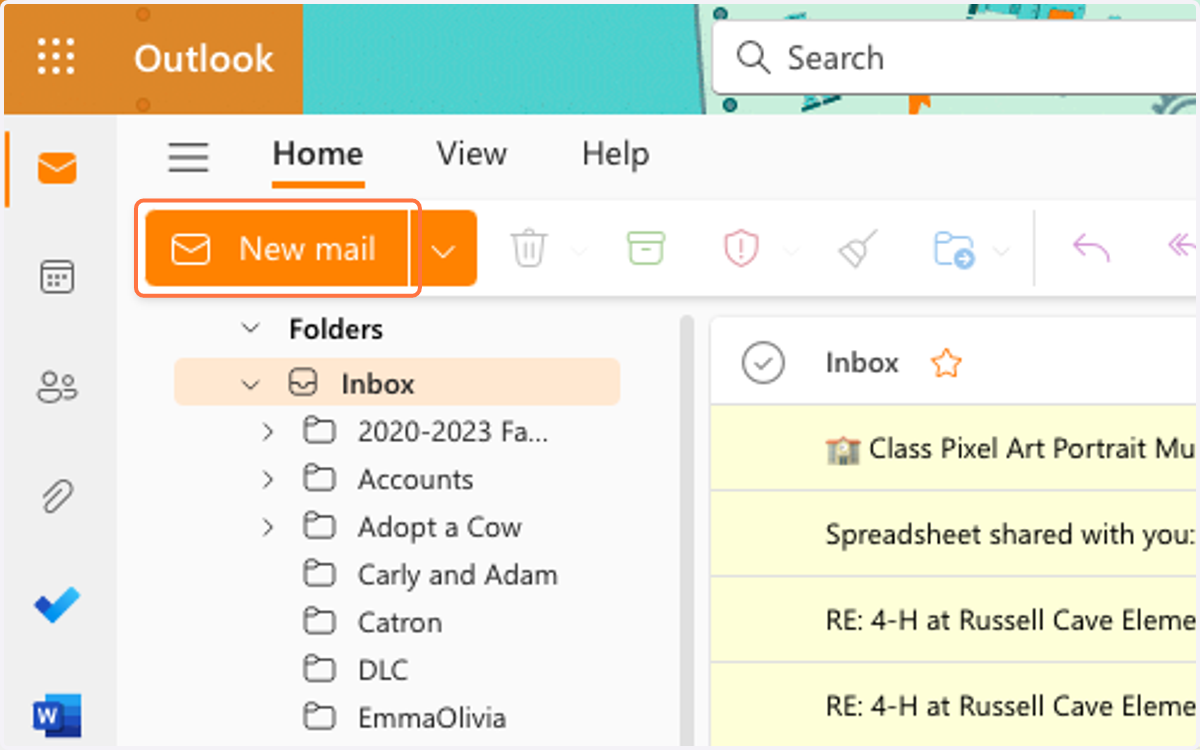
Task: Open Calendar from the left rail
Action: 57,277
